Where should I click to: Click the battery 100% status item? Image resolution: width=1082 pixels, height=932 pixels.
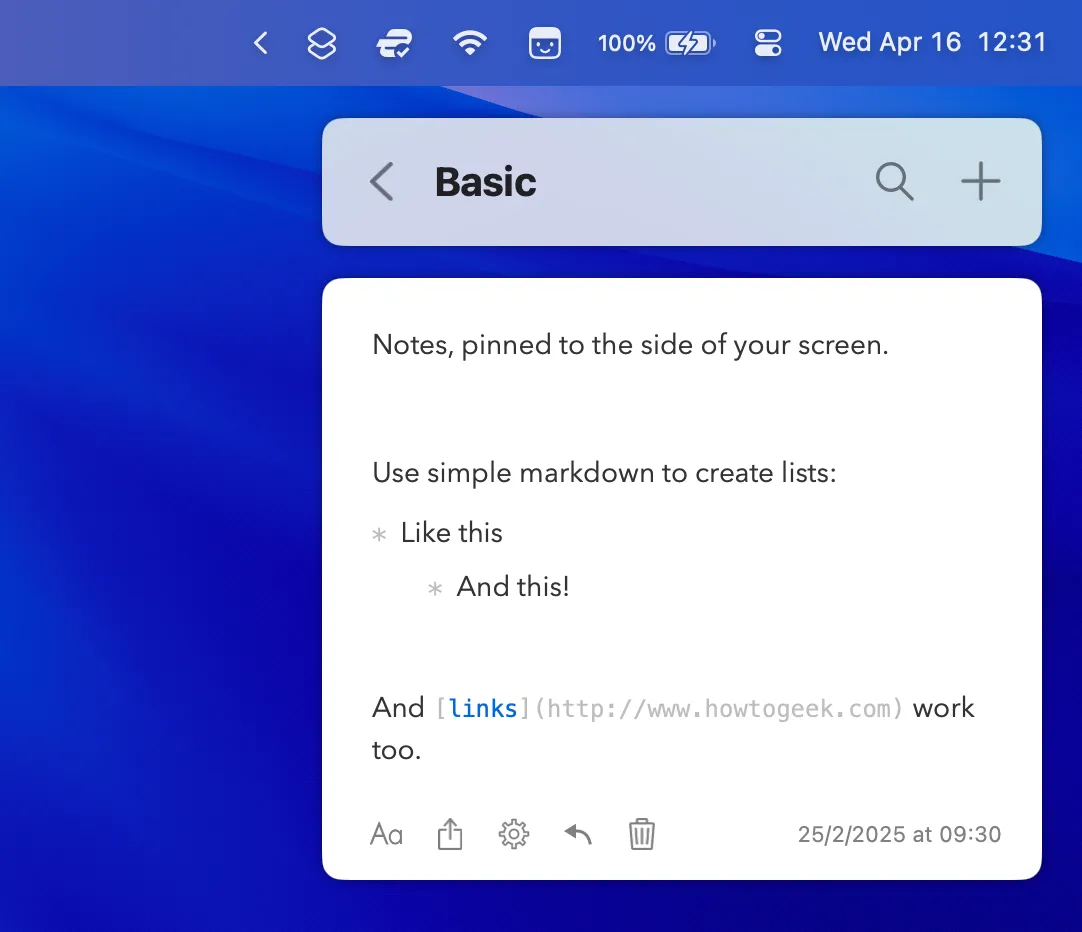(x=655, y=43)
